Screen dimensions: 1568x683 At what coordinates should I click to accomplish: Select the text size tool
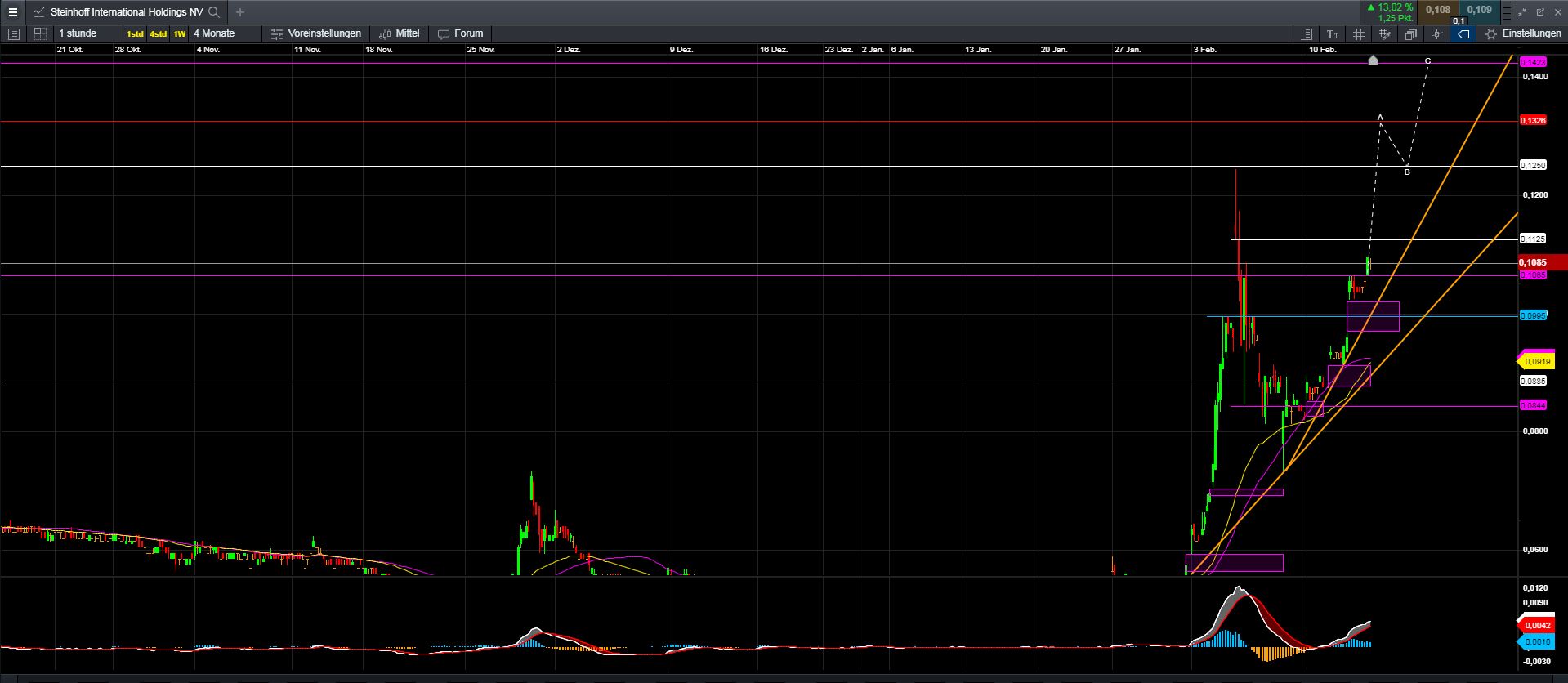[x=1333, y=34]
